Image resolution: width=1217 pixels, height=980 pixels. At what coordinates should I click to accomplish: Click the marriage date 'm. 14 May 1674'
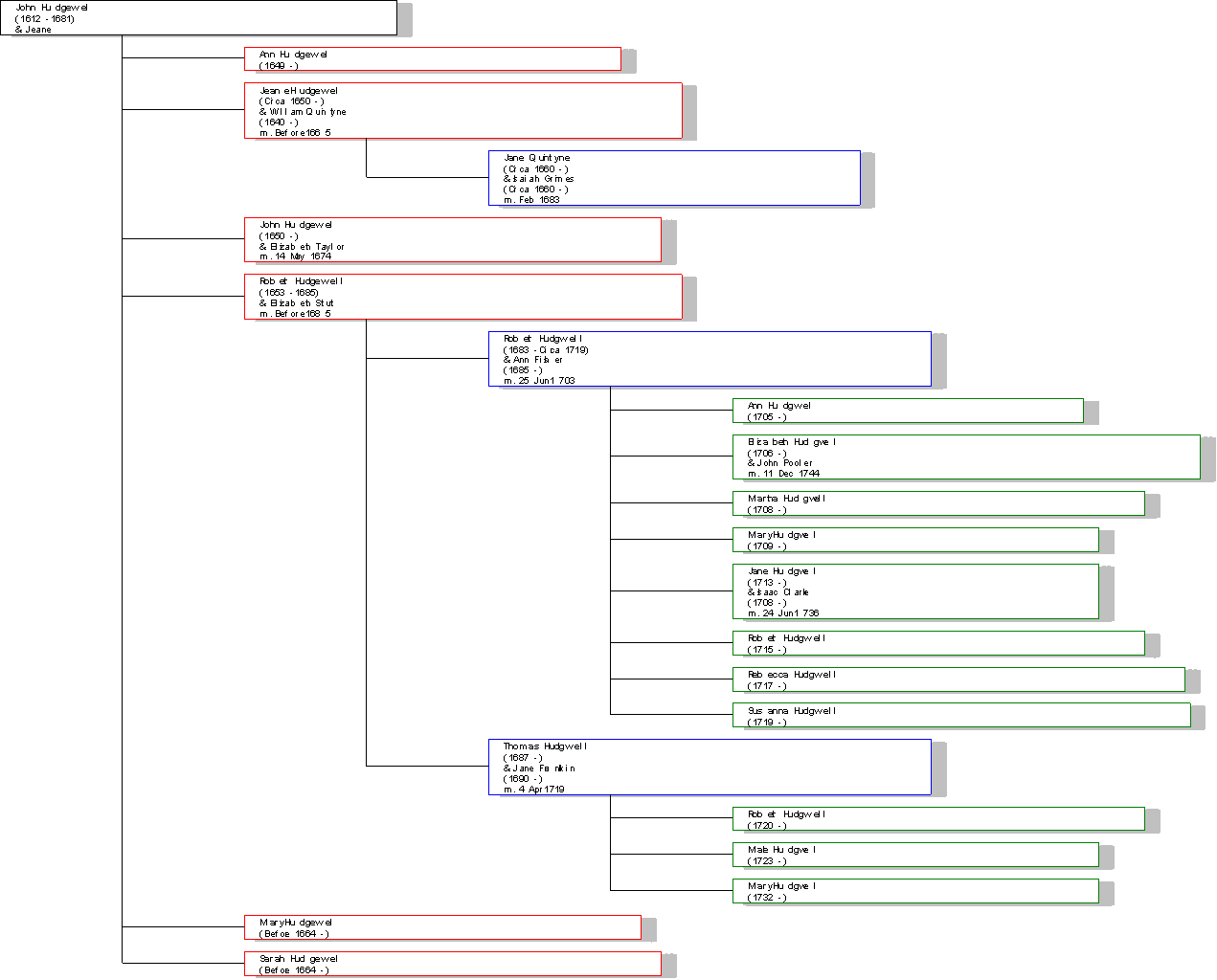click(x=295, y=256)
